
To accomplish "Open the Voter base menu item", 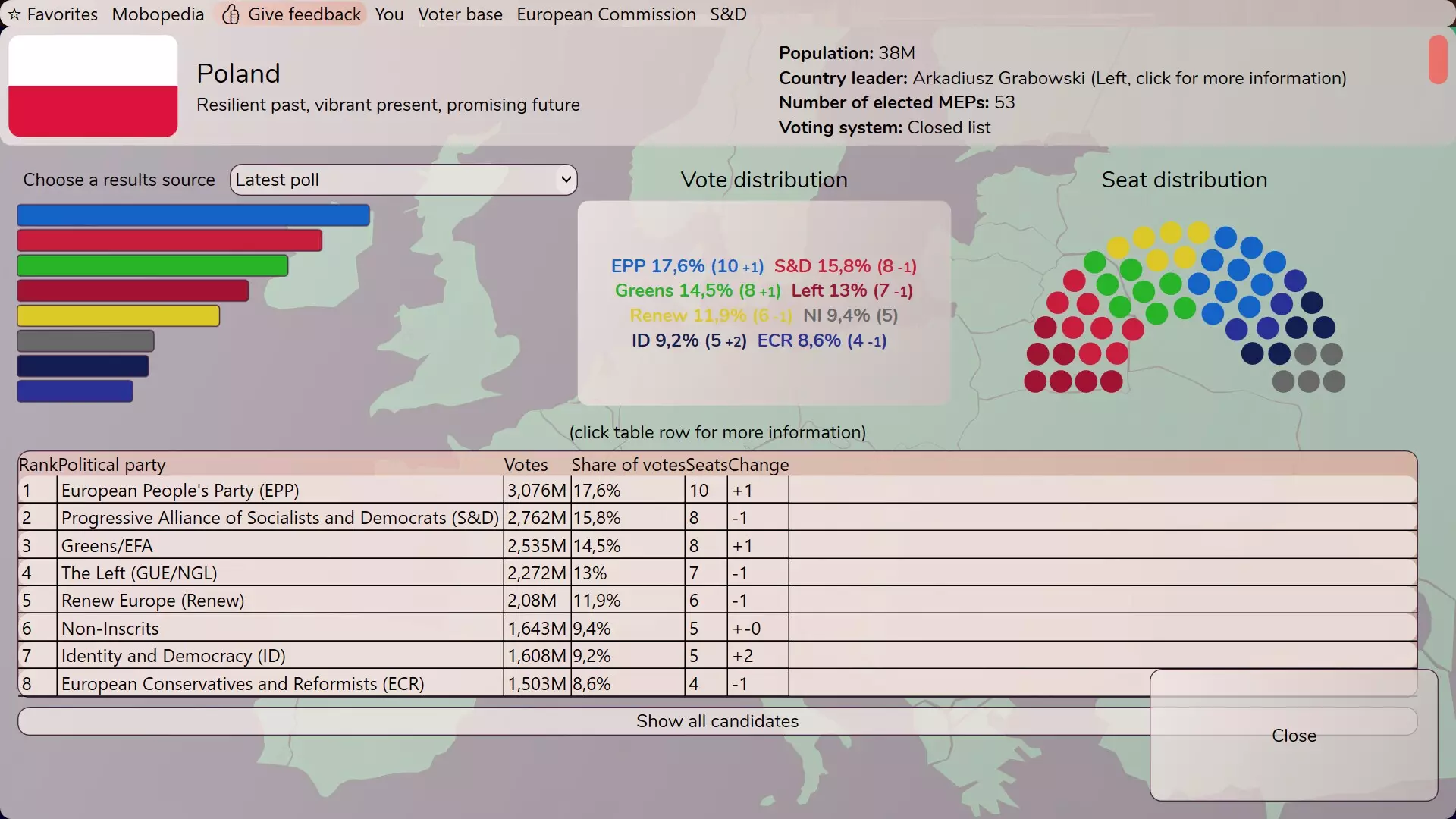I will click(x=460, y=14).
